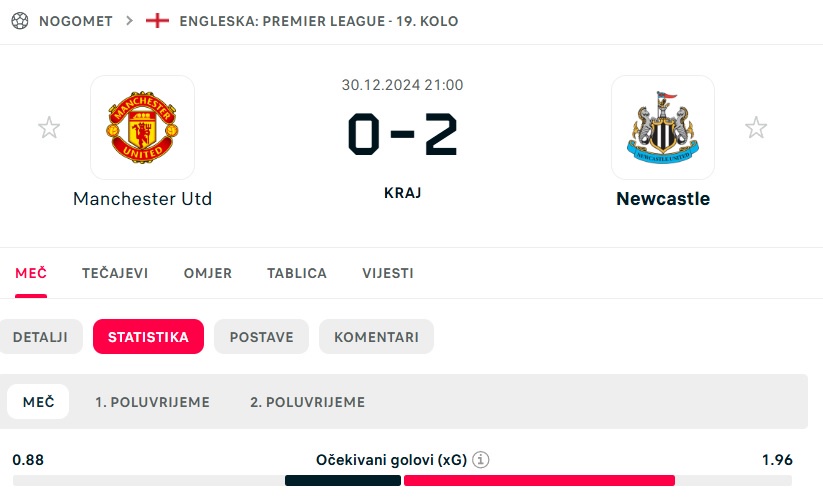Open the POSTAVE section
This screenshot has width=823, height=502.
pos(262,337)
